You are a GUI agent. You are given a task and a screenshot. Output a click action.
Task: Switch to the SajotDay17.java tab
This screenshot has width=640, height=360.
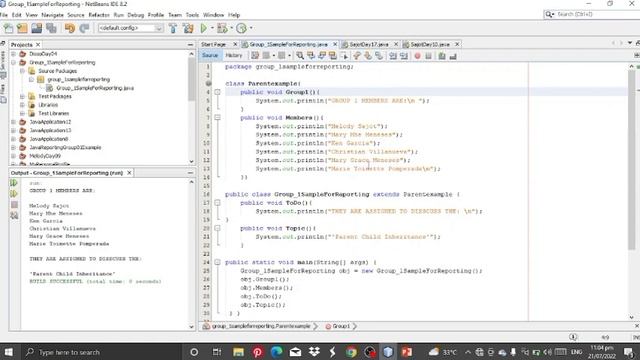coord(369,44)
